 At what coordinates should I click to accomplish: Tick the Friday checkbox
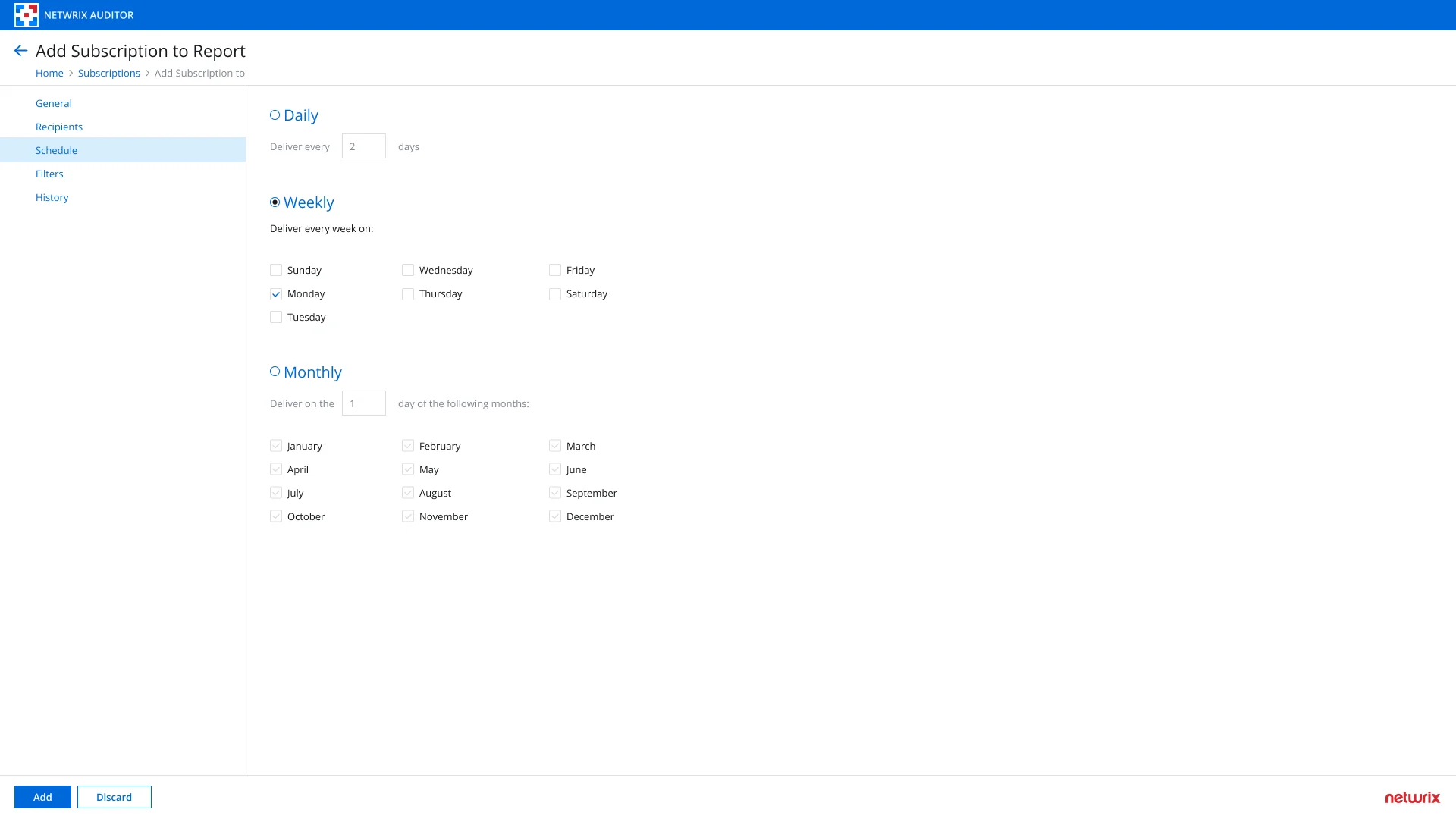tap(555, 270)
